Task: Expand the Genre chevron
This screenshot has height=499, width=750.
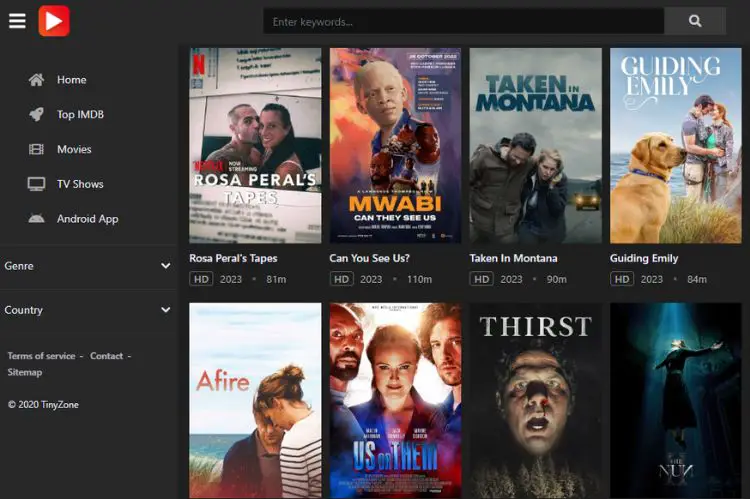Action: click(165, 266)
